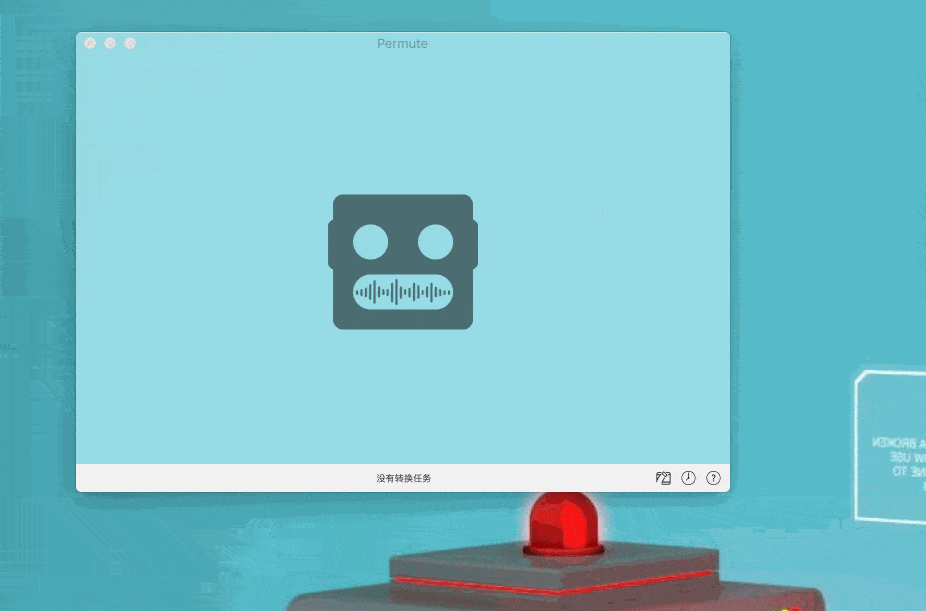Enter fullscreen with the green button
926x611 pixels.
click(129, 43)
